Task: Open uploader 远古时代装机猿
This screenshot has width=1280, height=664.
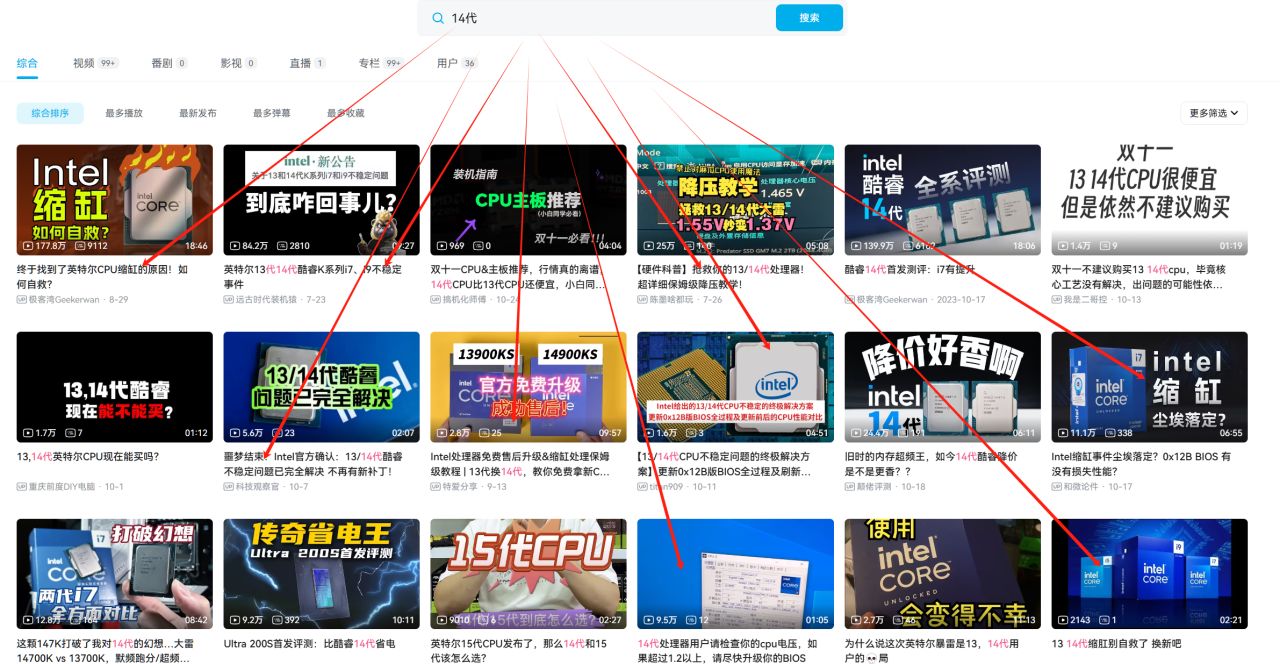Action: (x=267, y=299)
